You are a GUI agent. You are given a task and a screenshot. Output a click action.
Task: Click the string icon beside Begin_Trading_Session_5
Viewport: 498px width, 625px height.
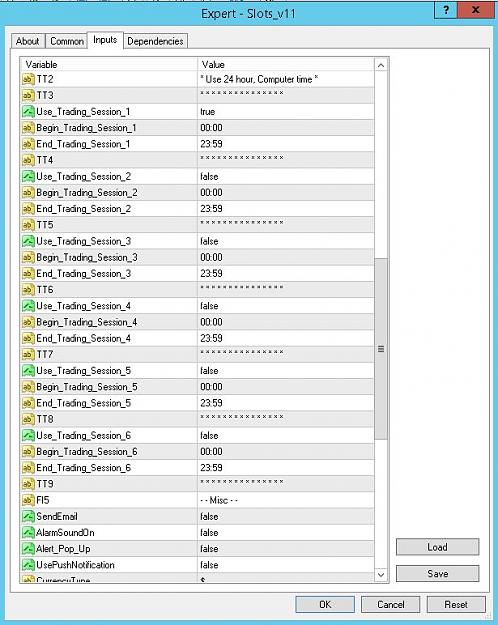click(x=28, y=387)
